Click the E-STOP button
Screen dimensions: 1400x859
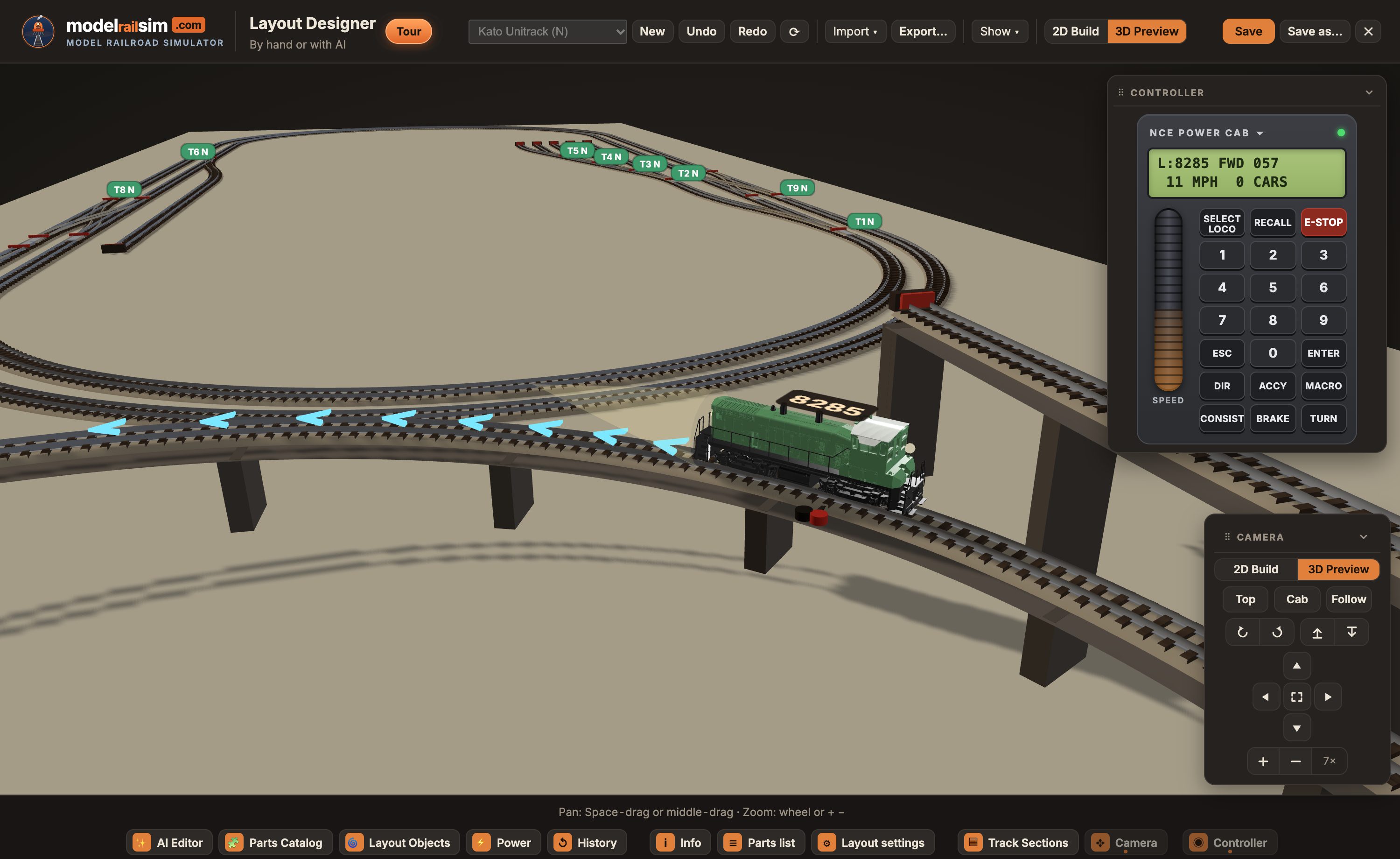point(1323,222)
